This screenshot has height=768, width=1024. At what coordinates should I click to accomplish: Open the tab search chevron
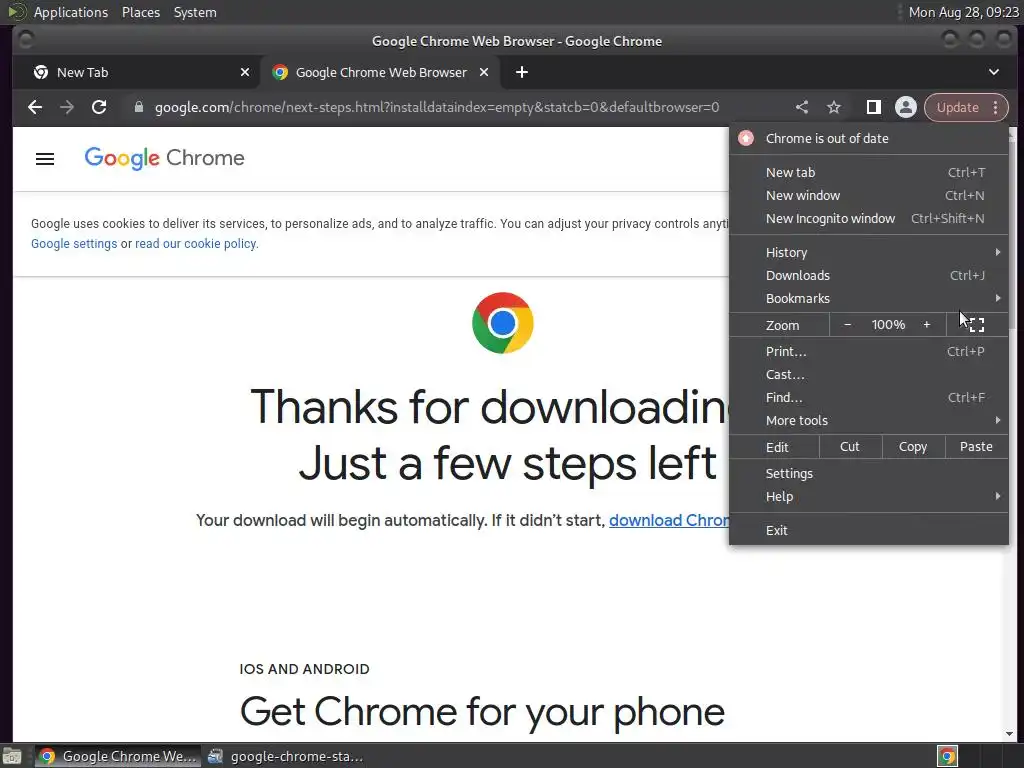(x=994, y=72)
